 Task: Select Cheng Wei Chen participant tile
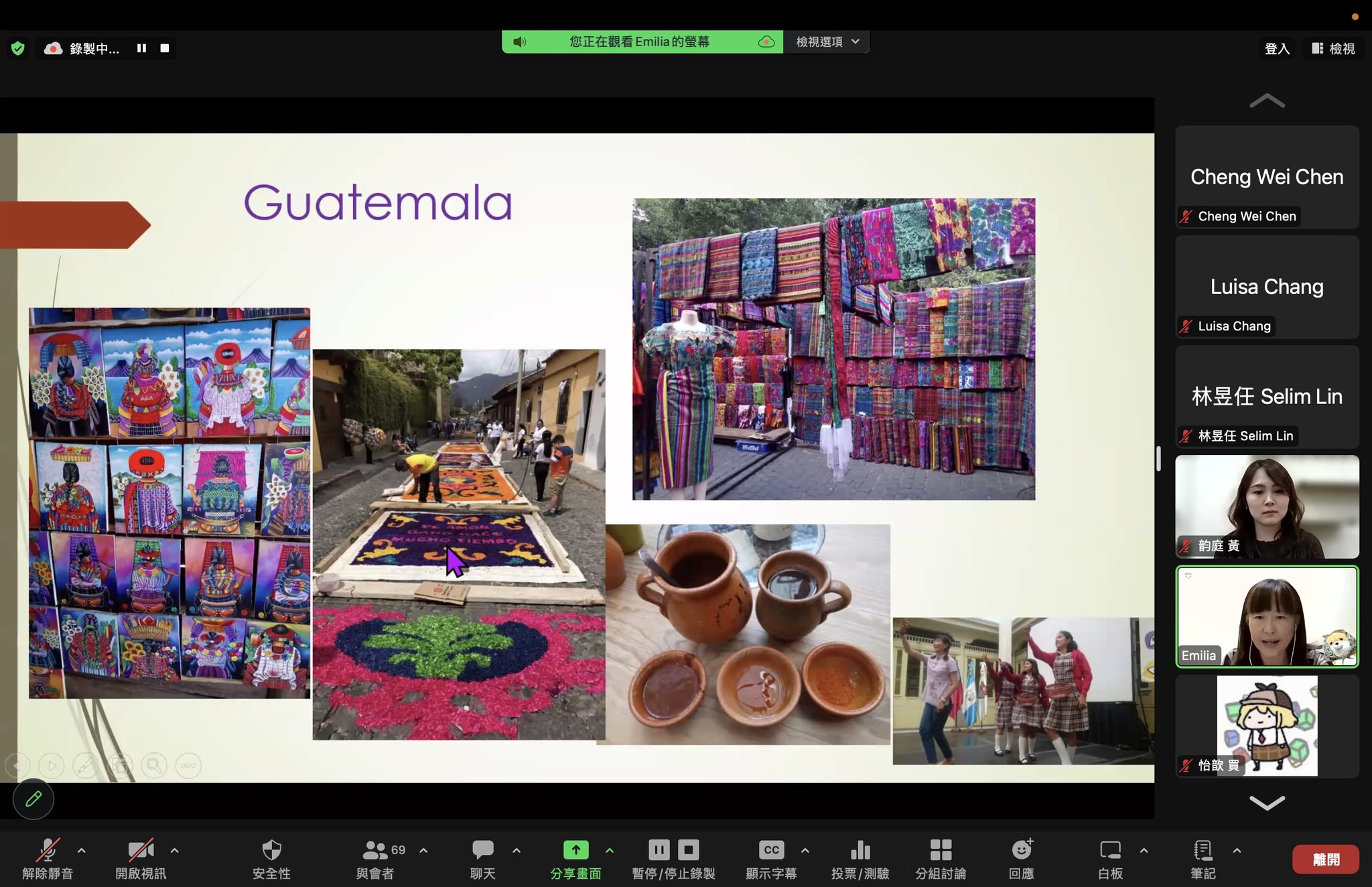point(1267,177)
